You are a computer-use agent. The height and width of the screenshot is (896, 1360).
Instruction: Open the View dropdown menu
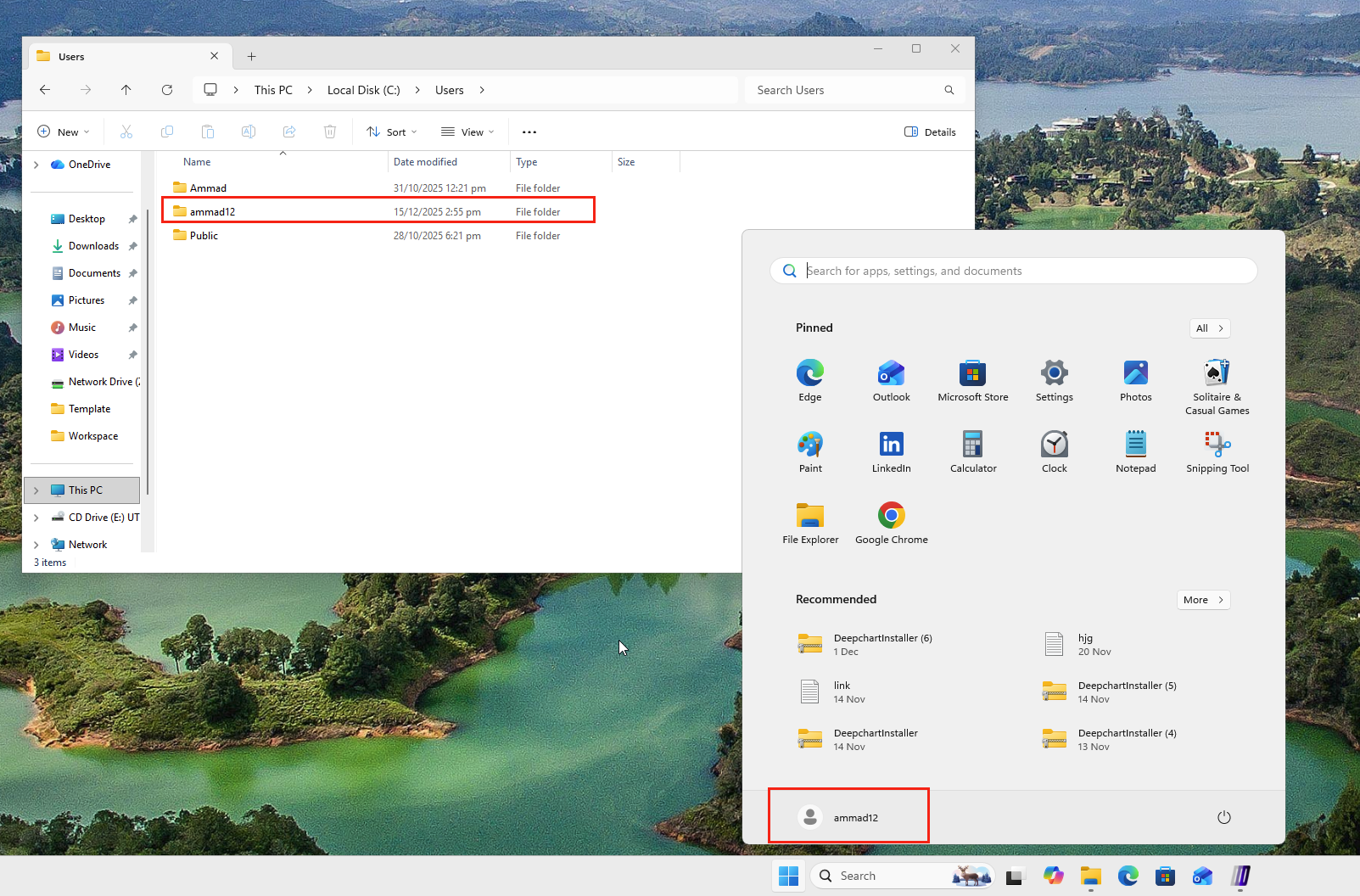point(467,132)
